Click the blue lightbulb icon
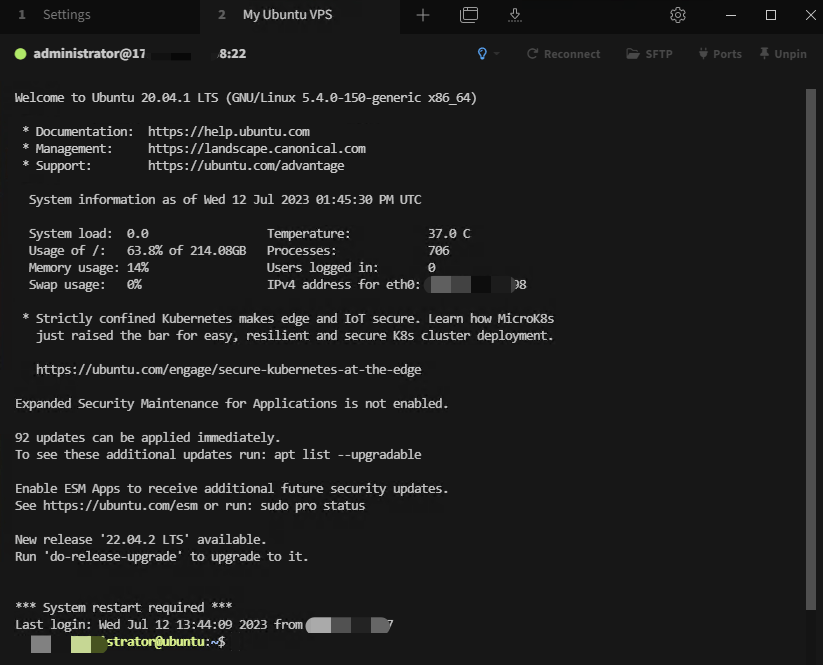 (482, 54)
